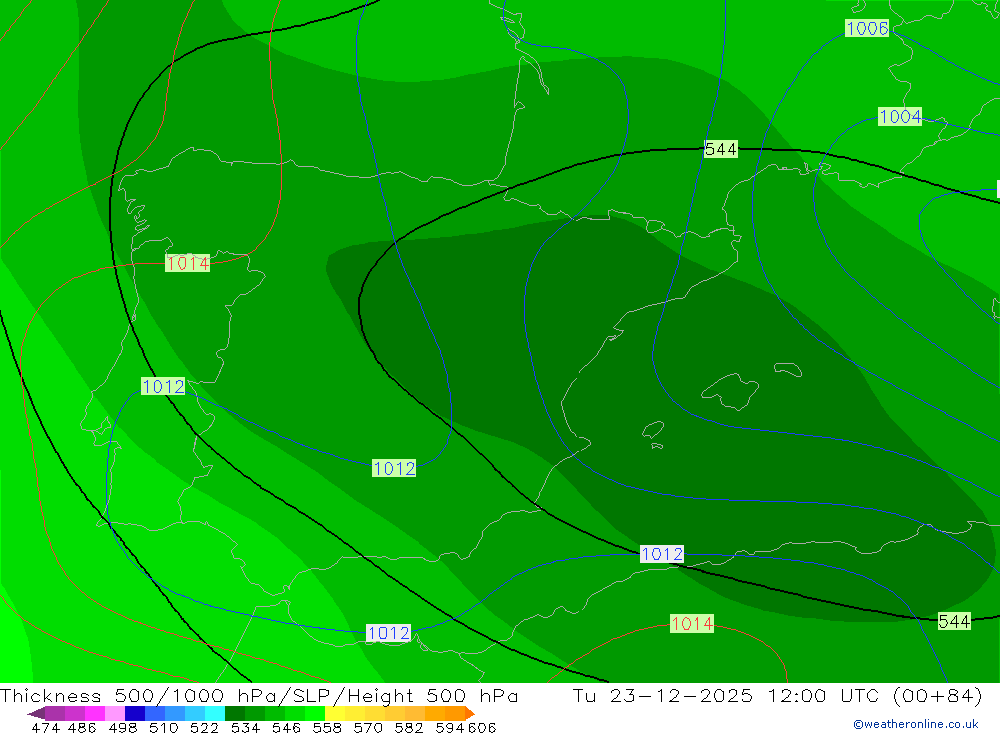Click red 1014 label over northwest Iberia
Screen dimensions: 1000x733
click(x=188, y=263)
